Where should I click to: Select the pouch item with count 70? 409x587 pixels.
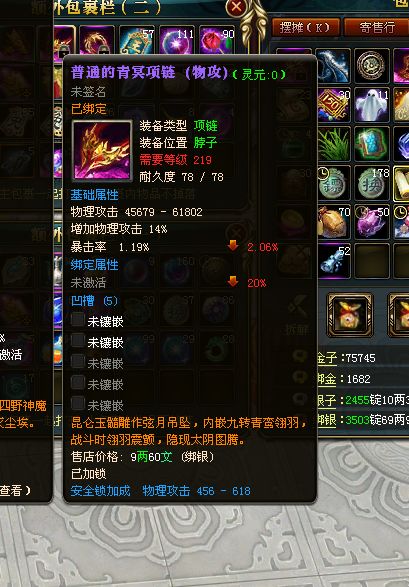coord(334,222)
